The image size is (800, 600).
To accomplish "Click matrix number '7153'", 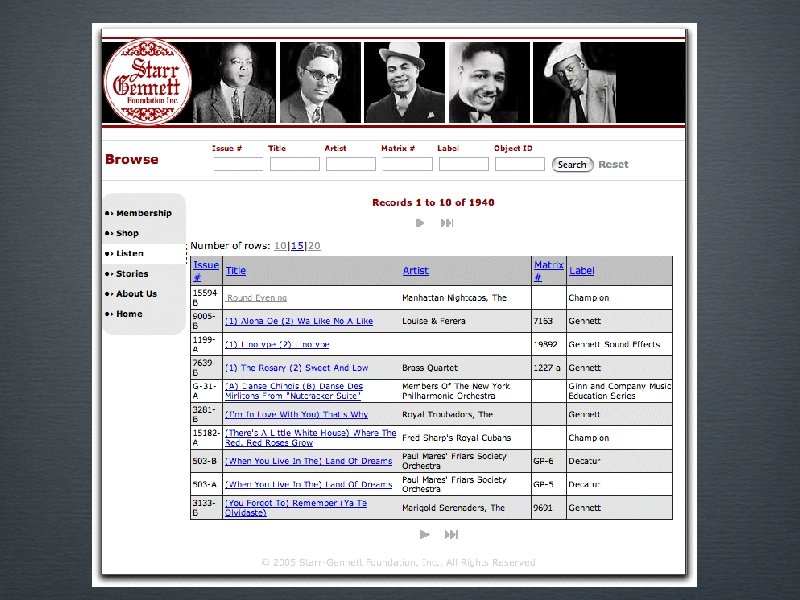I will pos(543,321).
